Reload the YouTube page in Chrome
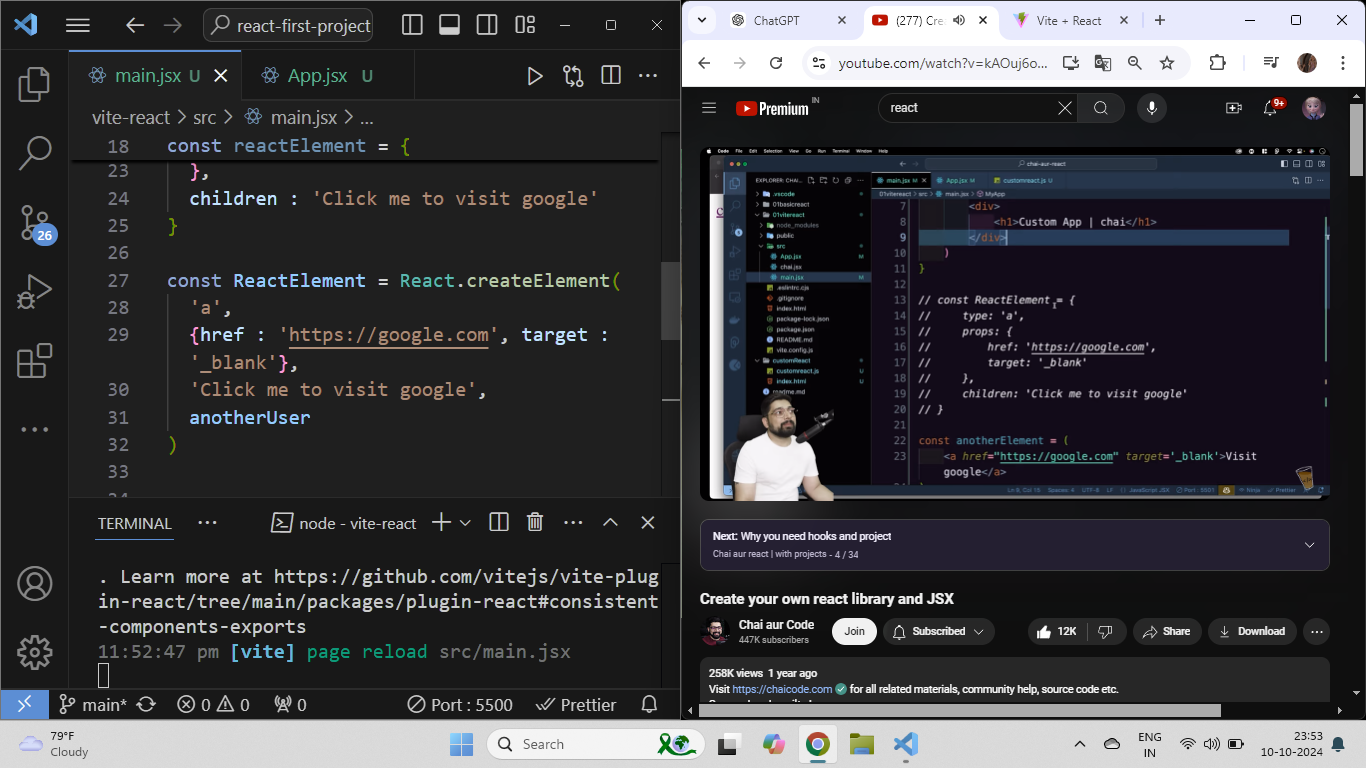Image resolution: width=1366 pixels, height=768 pixels. click(x=776, y=63)
